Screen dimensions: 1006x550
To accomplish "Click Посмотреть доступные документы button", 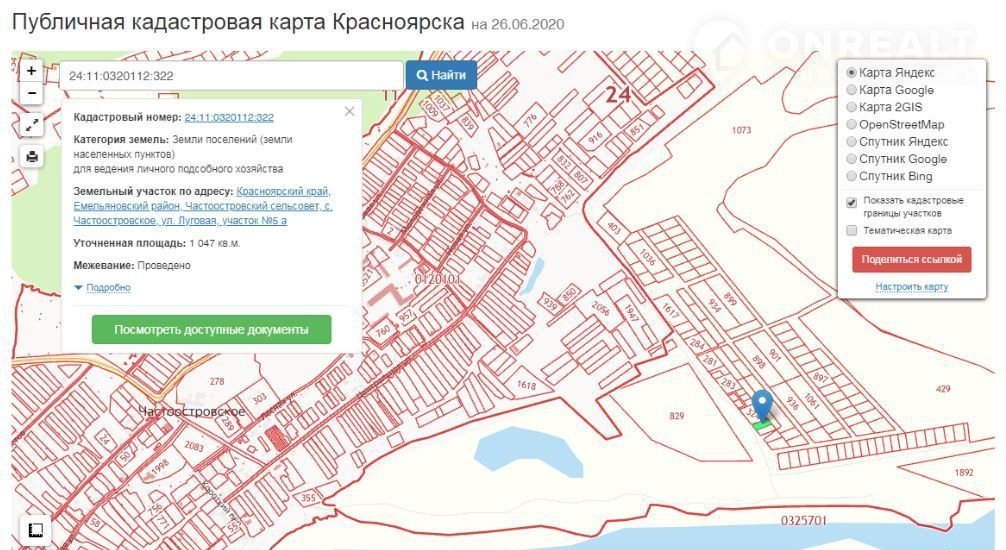I will coord(211,330).
